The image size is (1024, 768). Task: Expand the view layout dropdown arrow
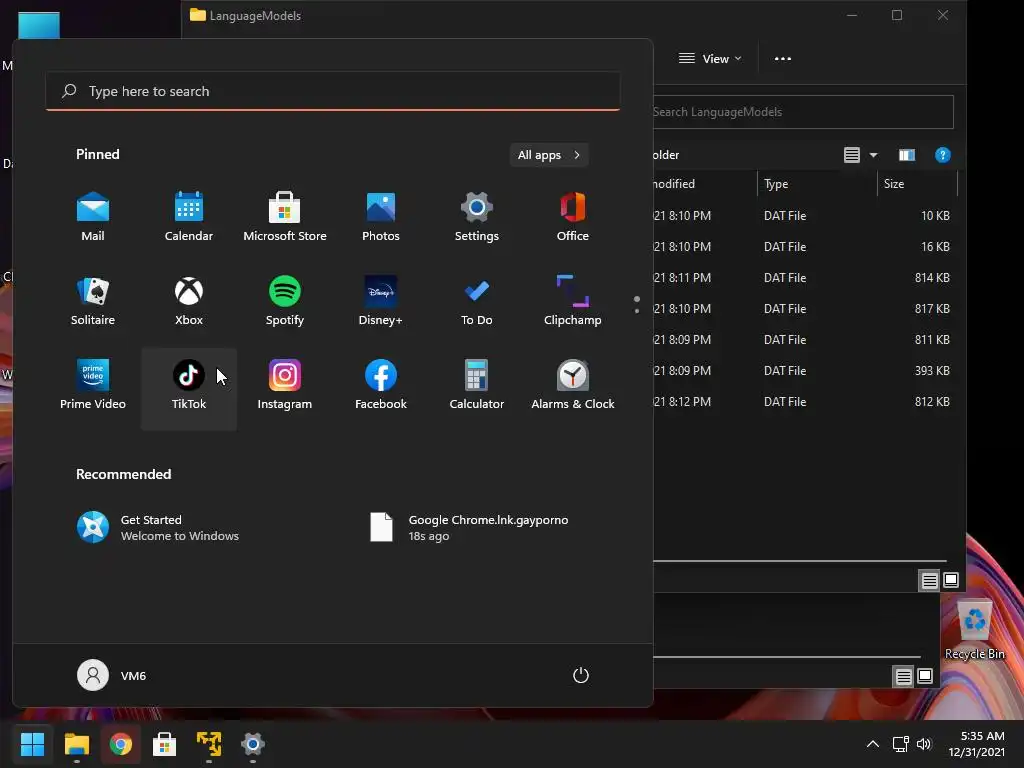pyautogui.click(x=873, y=155)
